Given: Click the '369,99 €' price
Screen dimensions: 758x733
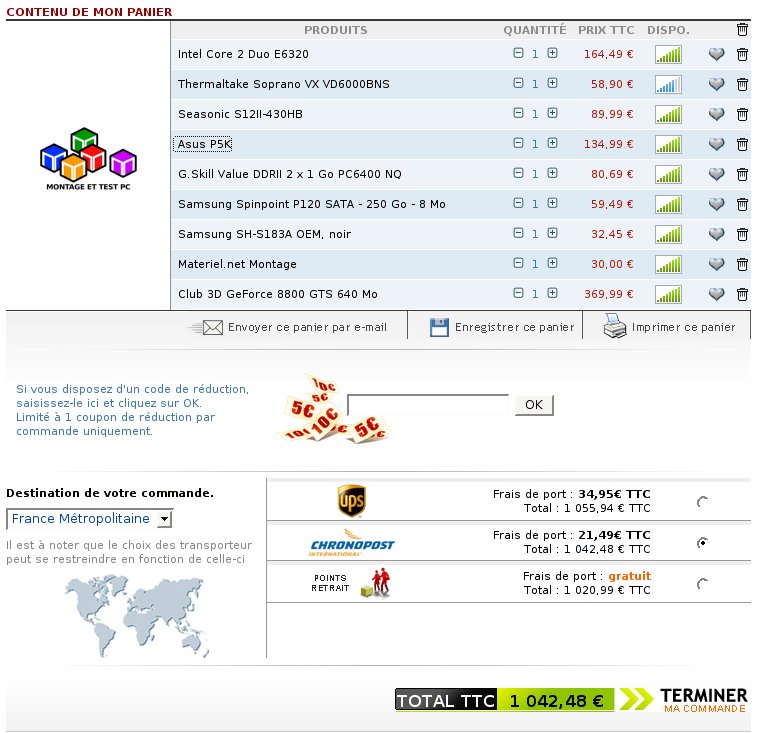Looking at the screenshot, I should pos(608,294).
